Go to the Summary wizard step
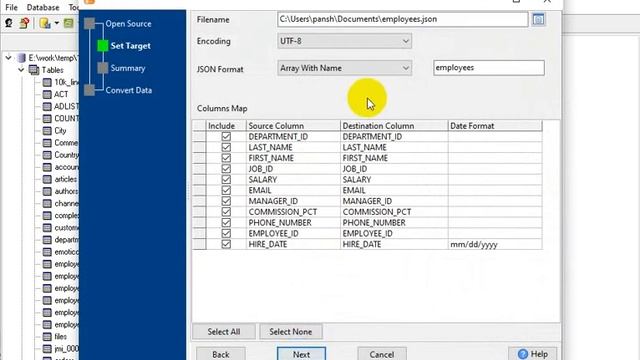640x360 pixels. pyautogui.click(x=128, y=68)
